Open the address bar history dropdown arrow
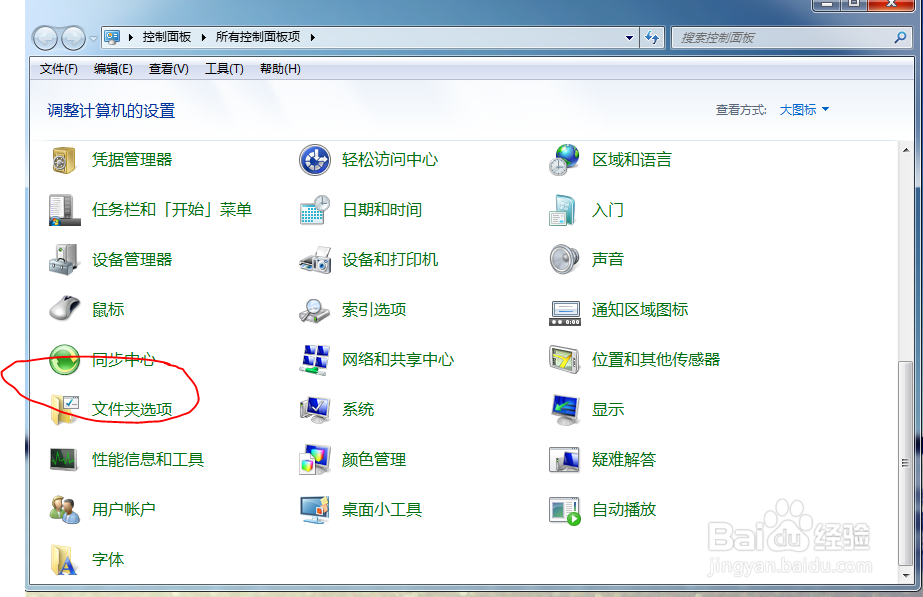Viewport: 923px width, 597px height. [x=629, y=38]
